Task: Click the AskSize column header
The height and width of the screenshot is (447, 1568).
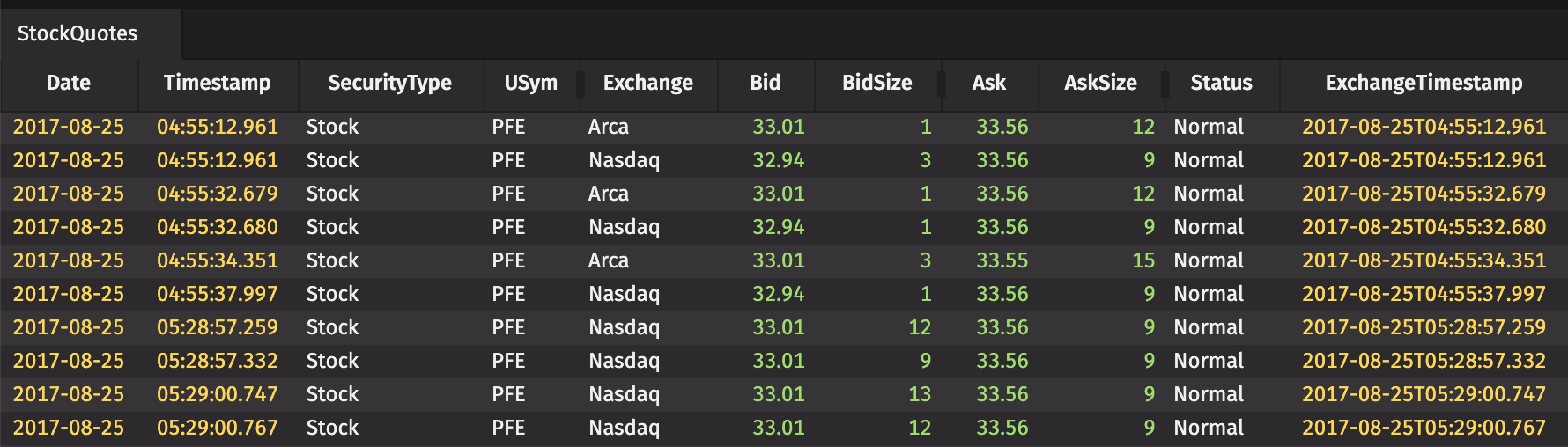Action: [1101, 83]
